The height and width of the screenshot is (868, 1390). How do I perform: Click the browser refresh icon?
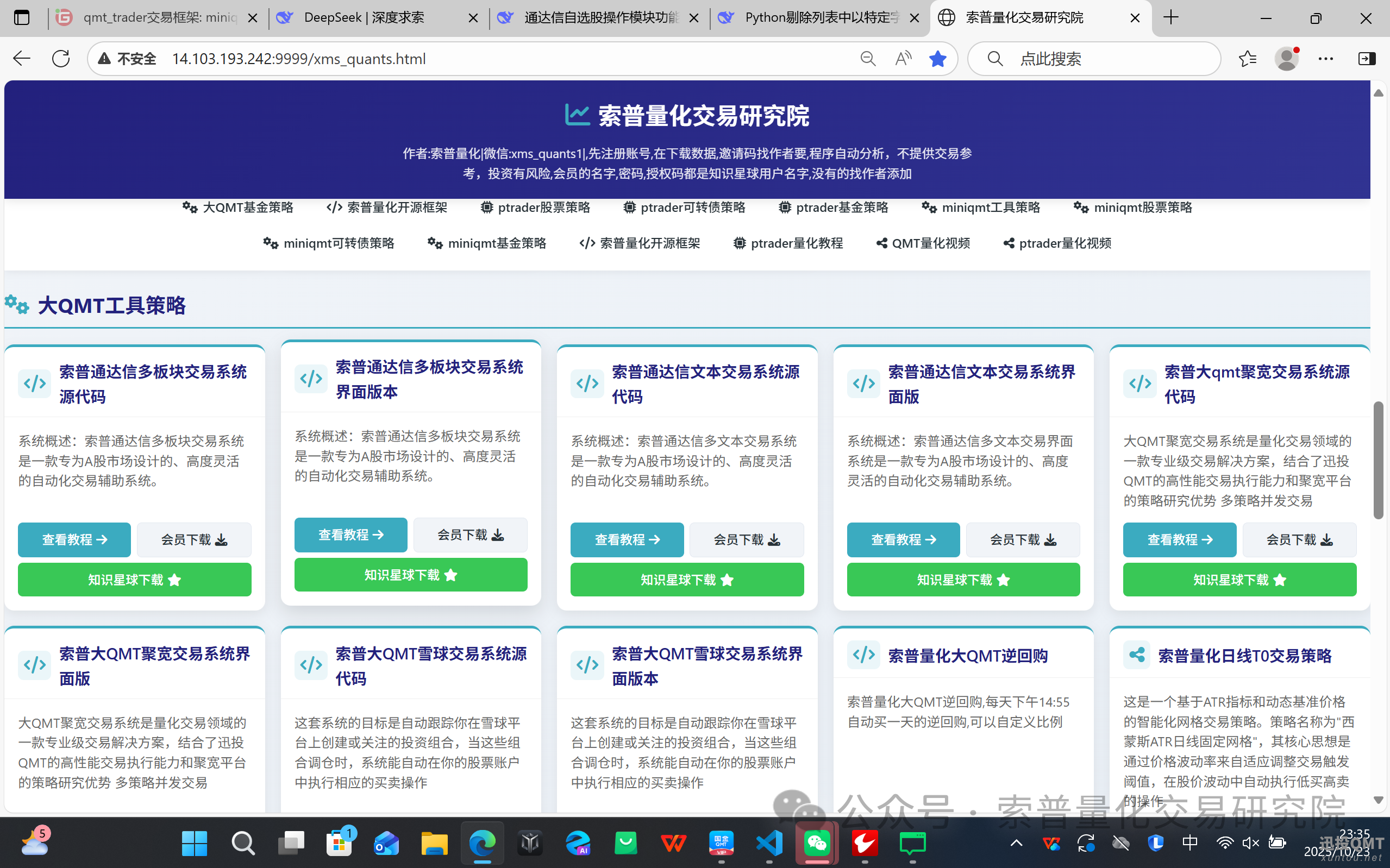pos(61,59)
